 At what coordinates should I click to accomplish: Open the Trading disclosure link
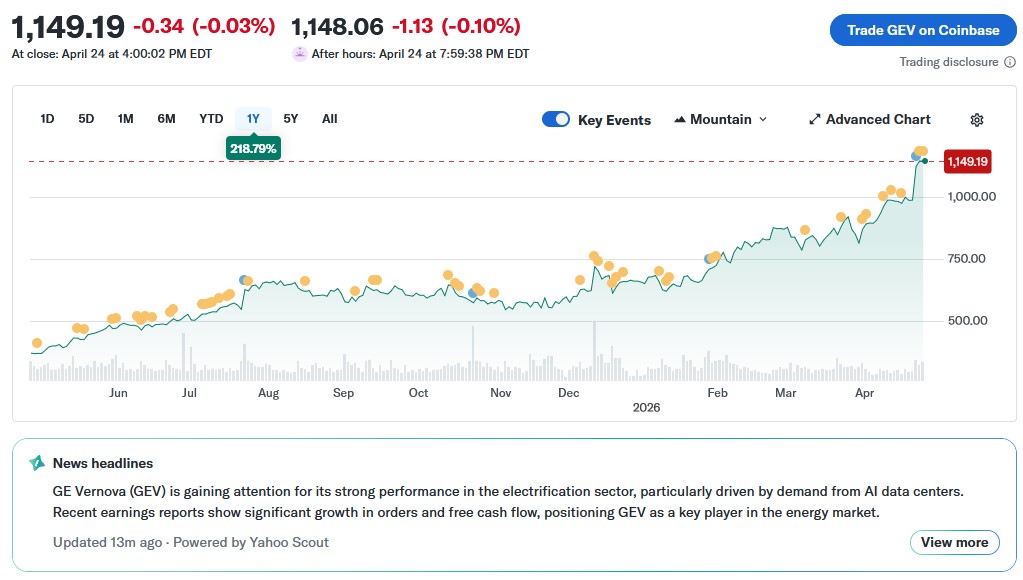(948, 62)
